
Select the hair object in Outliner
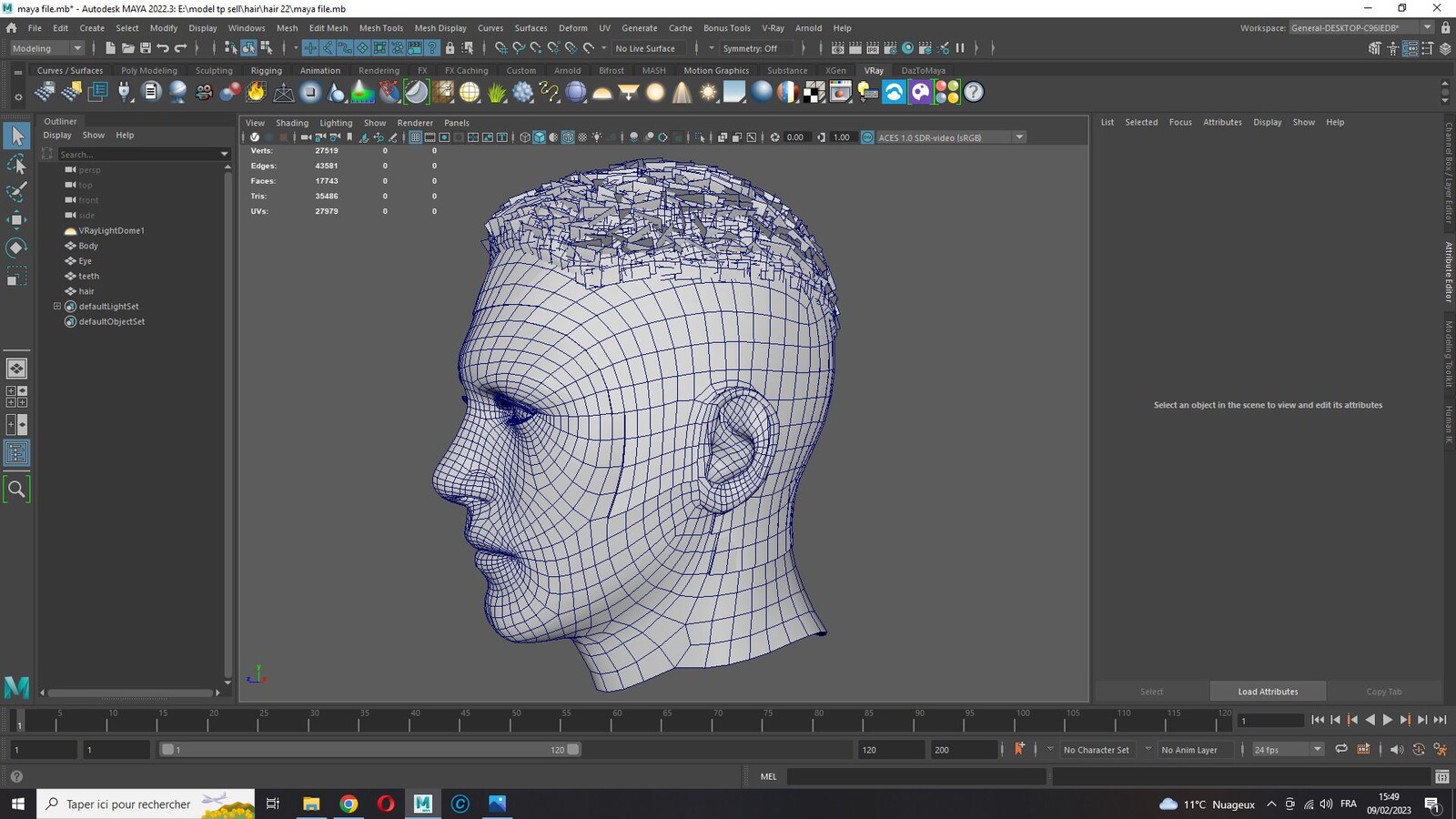tap(86, 291)
